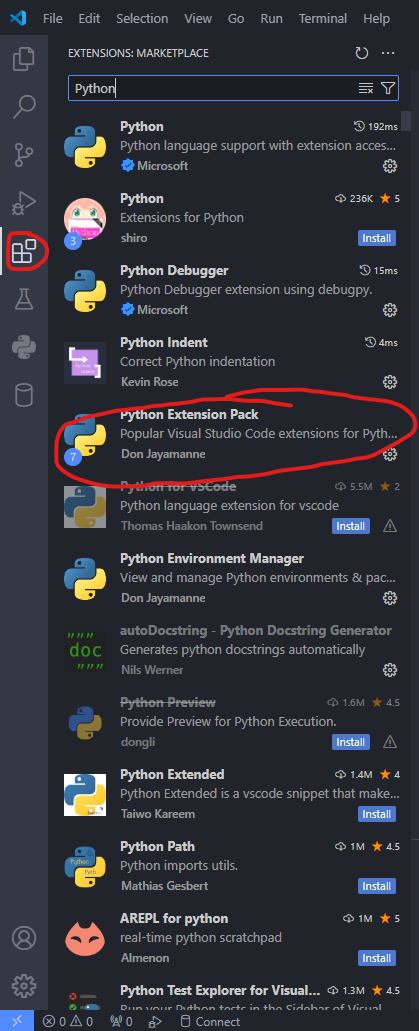Open the filter extensions funnel

[x=388, y=88]
